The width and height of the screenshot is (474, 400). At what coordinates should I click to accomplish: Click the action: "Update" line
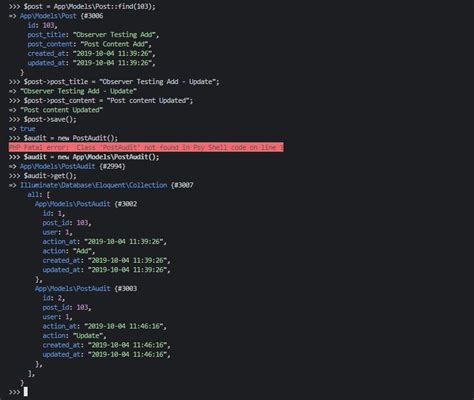tap(75, 335)
